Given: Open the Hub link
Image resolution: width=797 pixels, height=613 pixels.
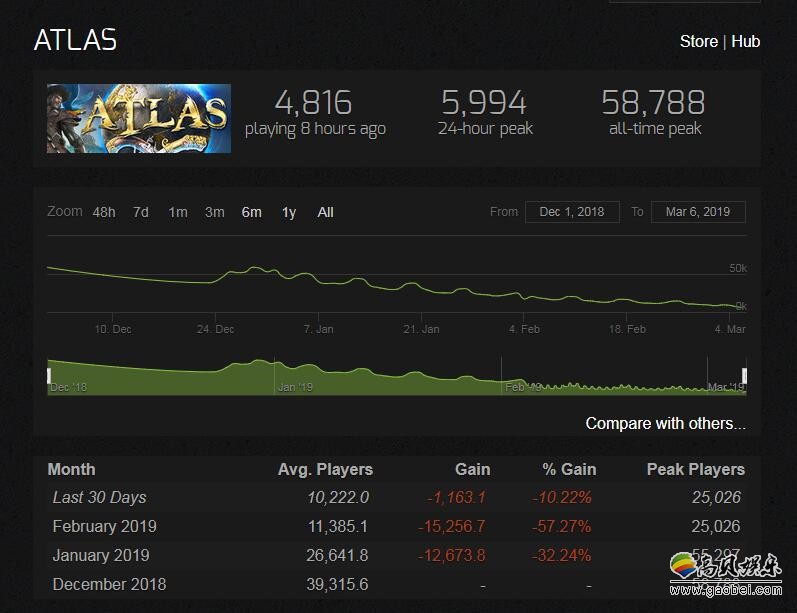Looking at the screenshot, I should pos(745,41).
